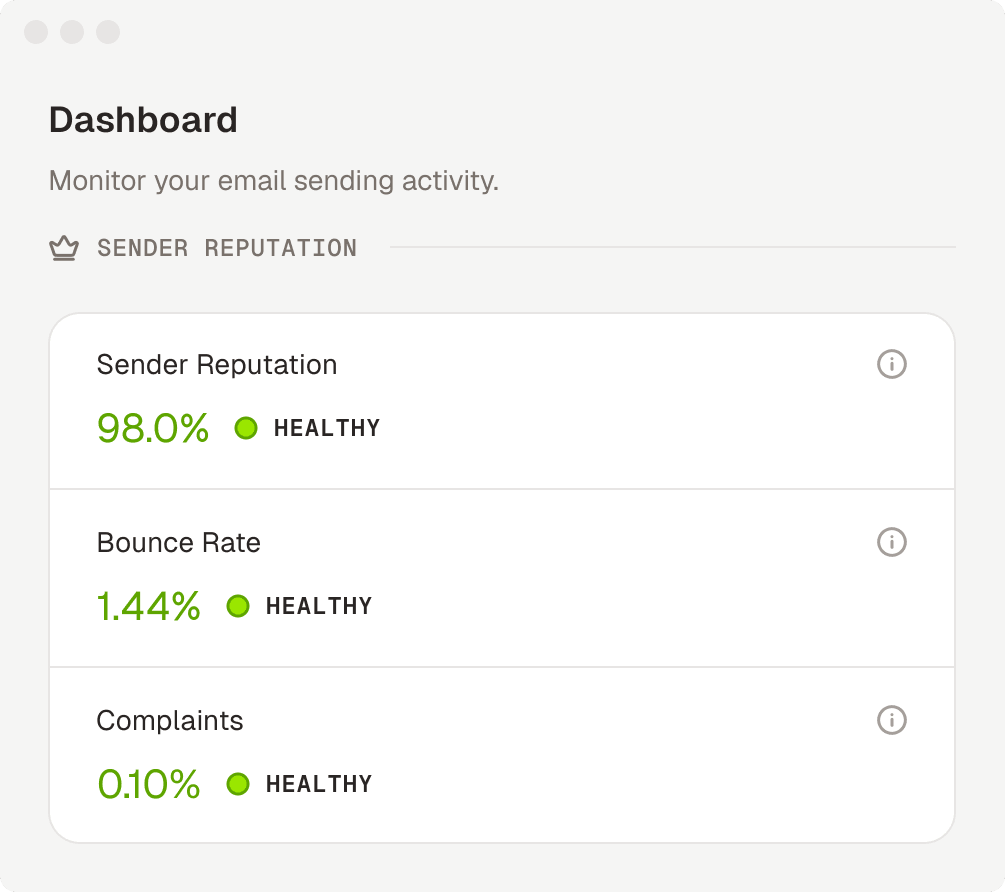Select the 1.44% bounce rate value
This screenshot has width=1005, height=892.
click(149, 606)
